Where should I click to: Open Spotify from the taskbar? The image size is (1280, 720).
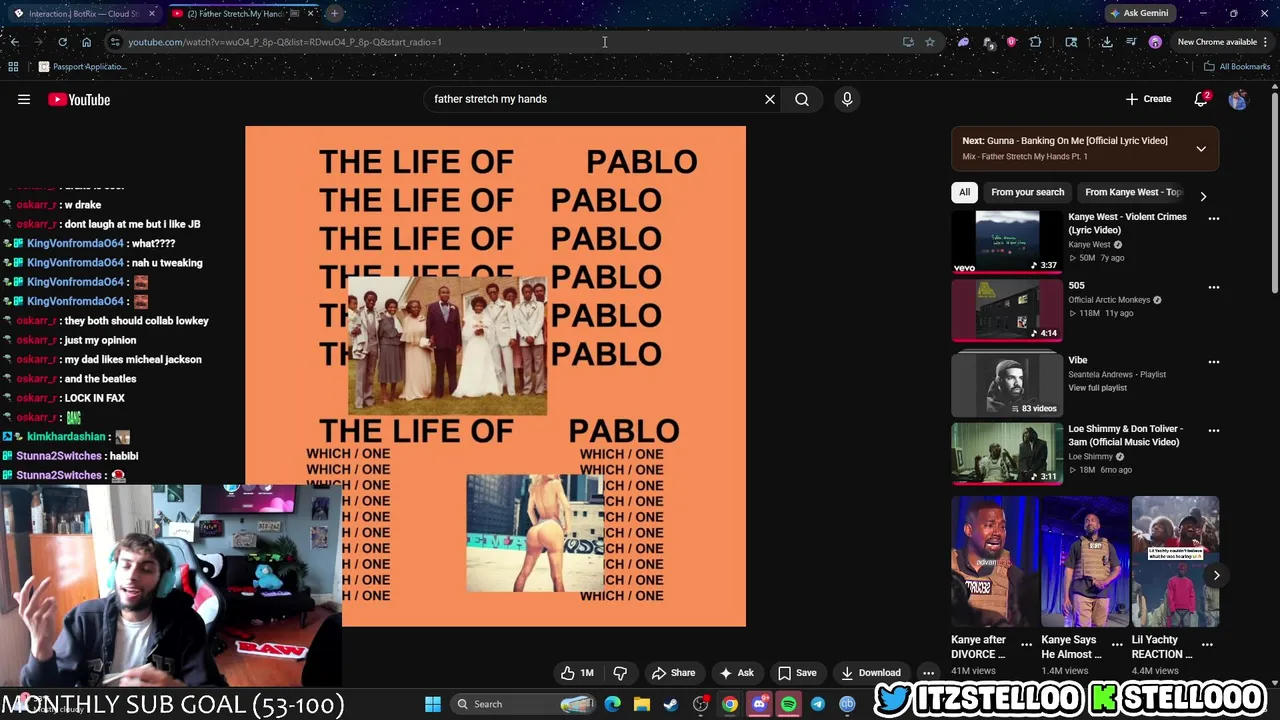pyautogui.click(x=789, y=704)
